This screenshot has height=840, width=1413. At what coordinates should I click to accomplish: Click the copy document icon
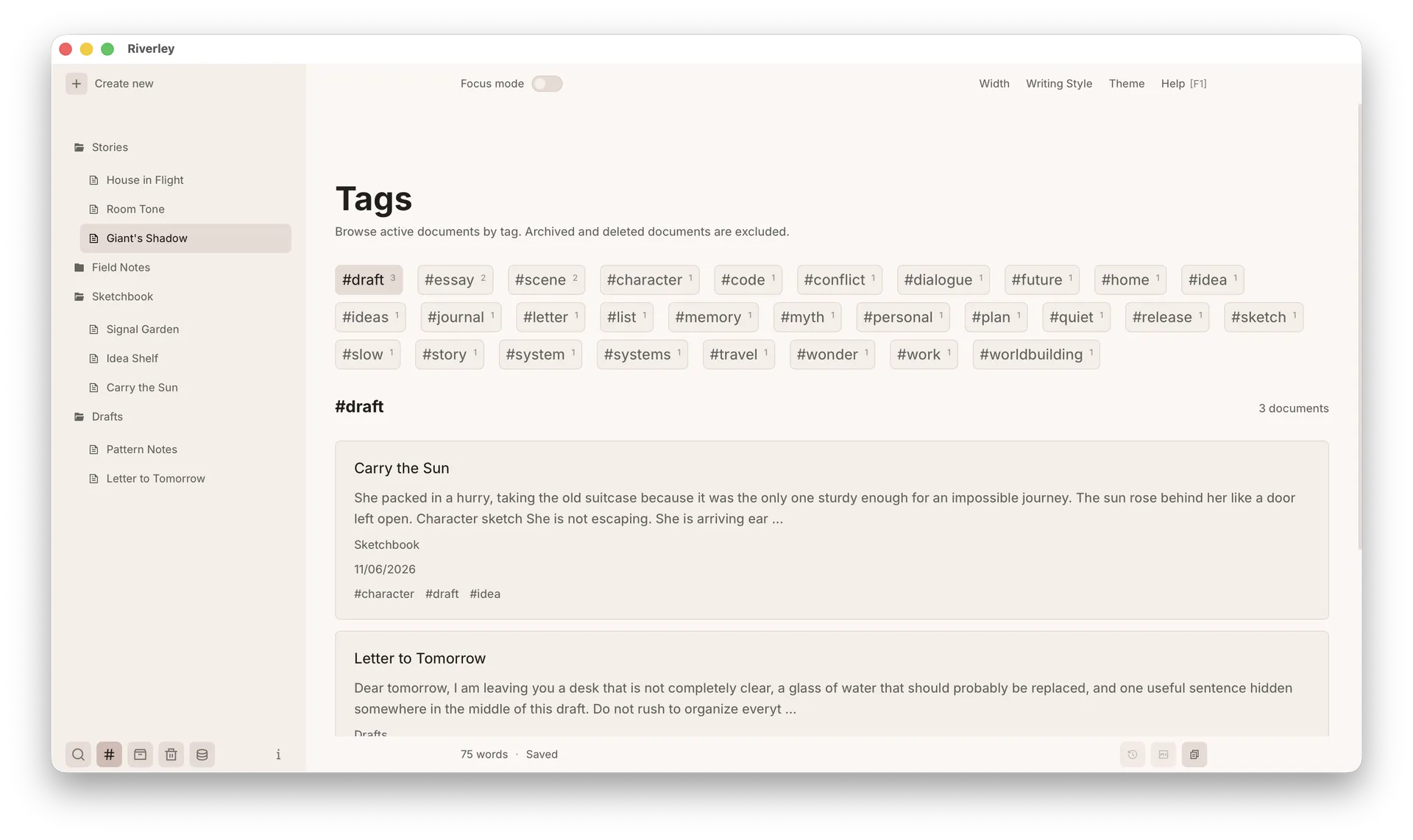pyautogui.click(x=1194, y=755)
